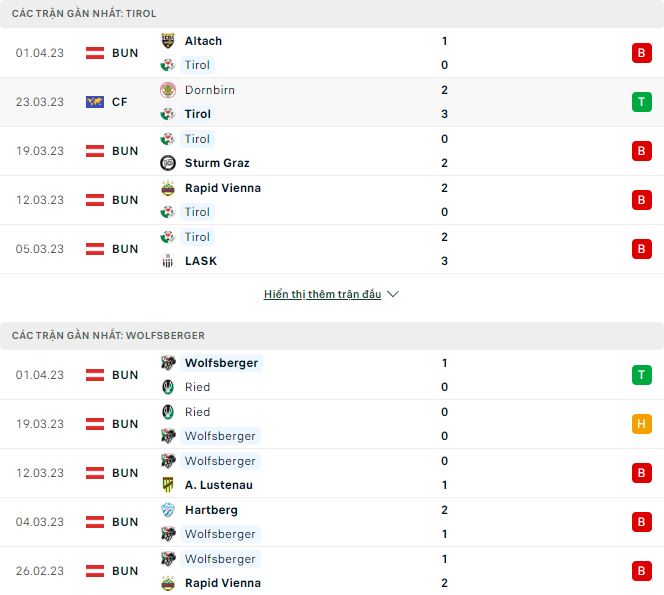Viewport: 664px width, 595px height.
Task: Click the Sturm Graz club crest
Action: click(x=168, y=163)
